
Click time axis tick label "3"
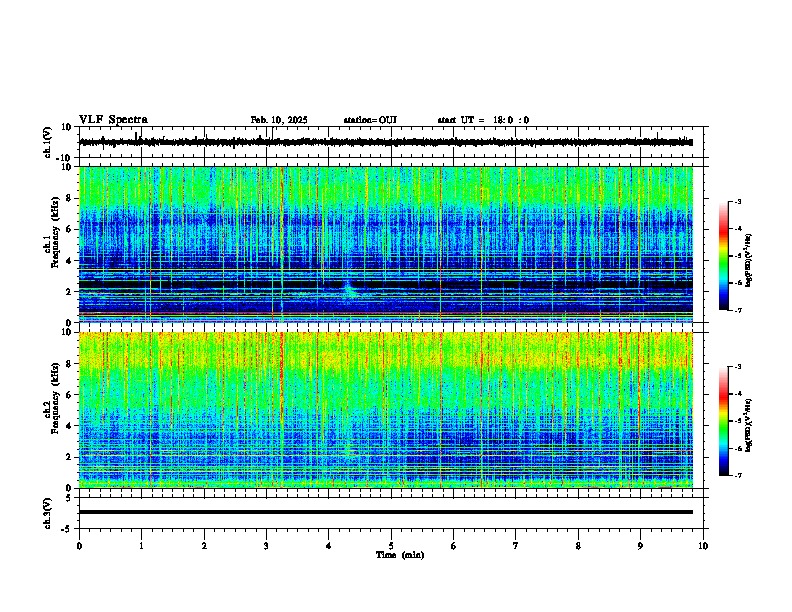click(266, 546)
